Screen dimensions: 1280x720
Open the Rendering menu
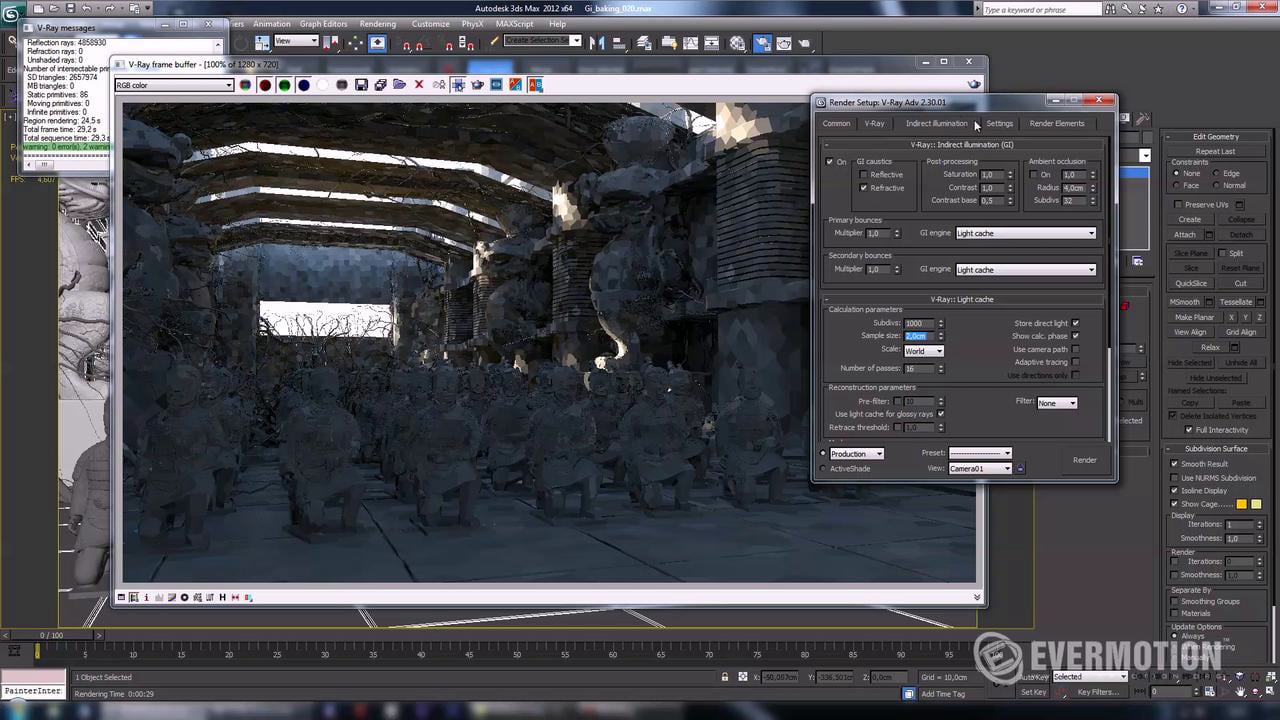(377, 24)
